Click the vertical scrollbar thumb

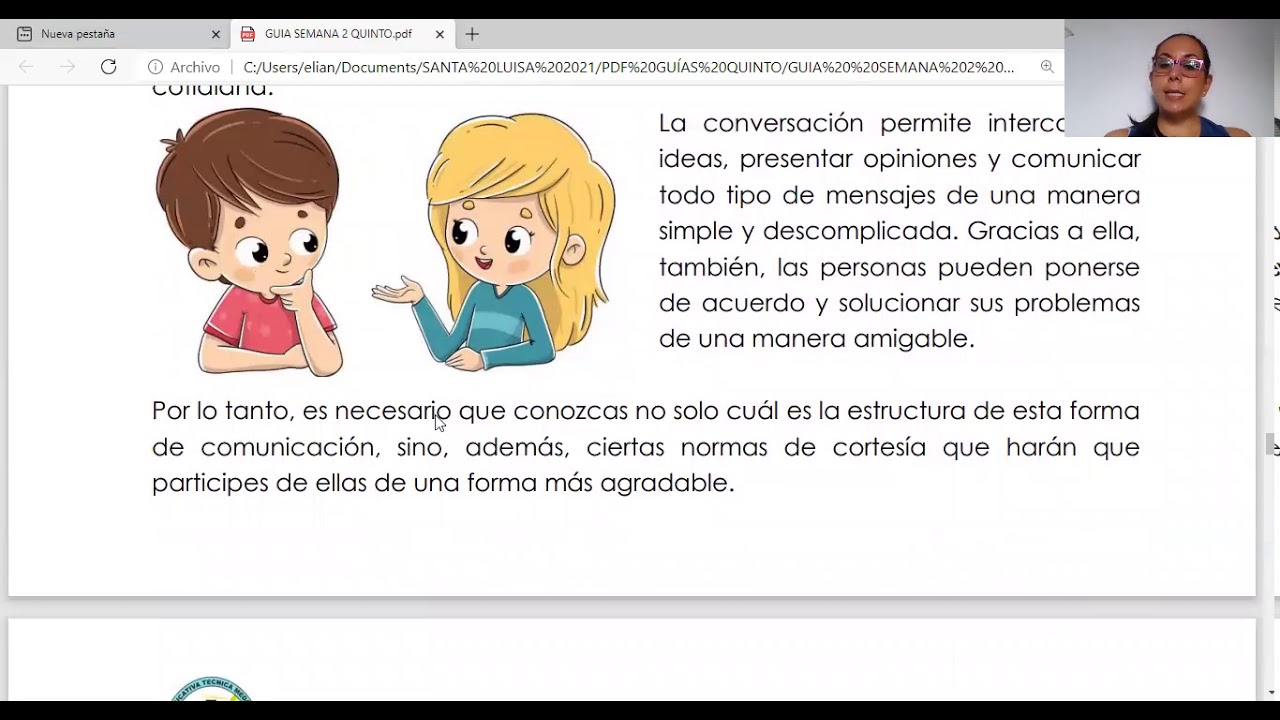(x=1271, y=444)
